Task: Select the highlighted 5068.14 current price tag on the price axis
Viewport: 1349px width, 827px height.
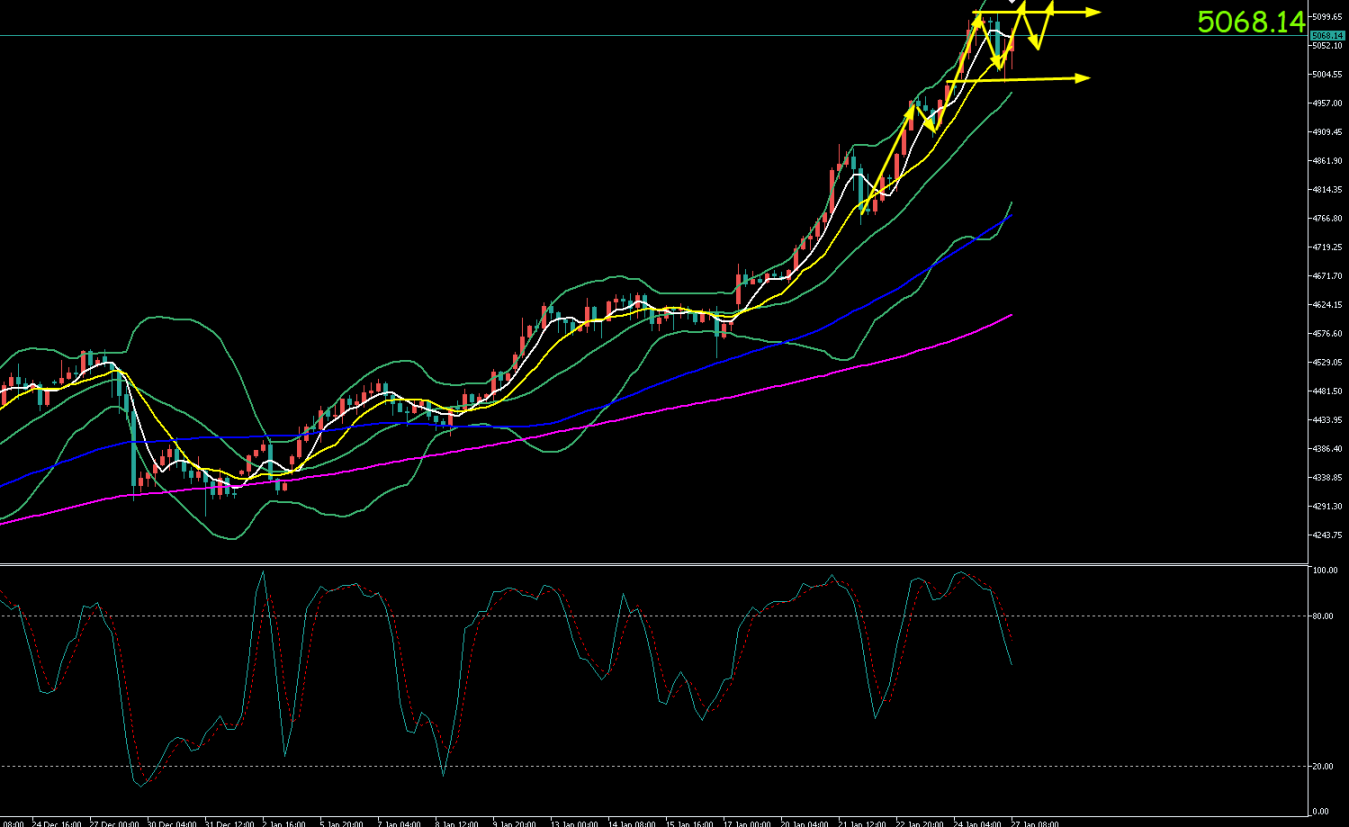Action: pyautogui.click(x=1328, y=36)
